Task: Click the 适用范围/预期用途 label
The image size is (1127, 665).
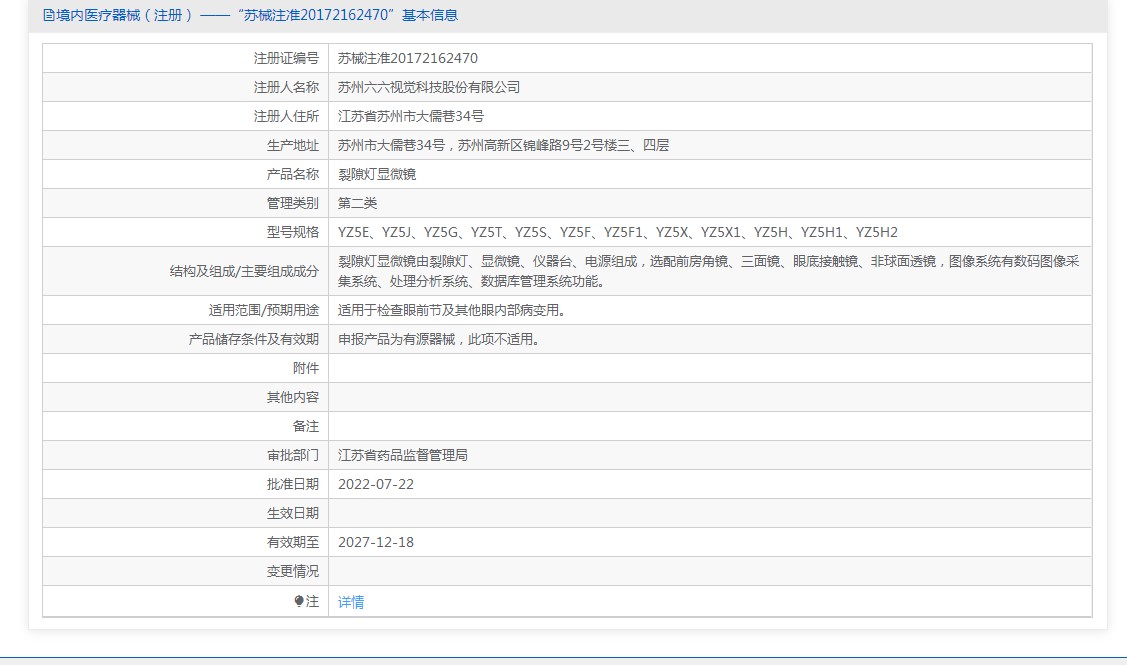Action: pyautogui.click(x=264, y=310)
